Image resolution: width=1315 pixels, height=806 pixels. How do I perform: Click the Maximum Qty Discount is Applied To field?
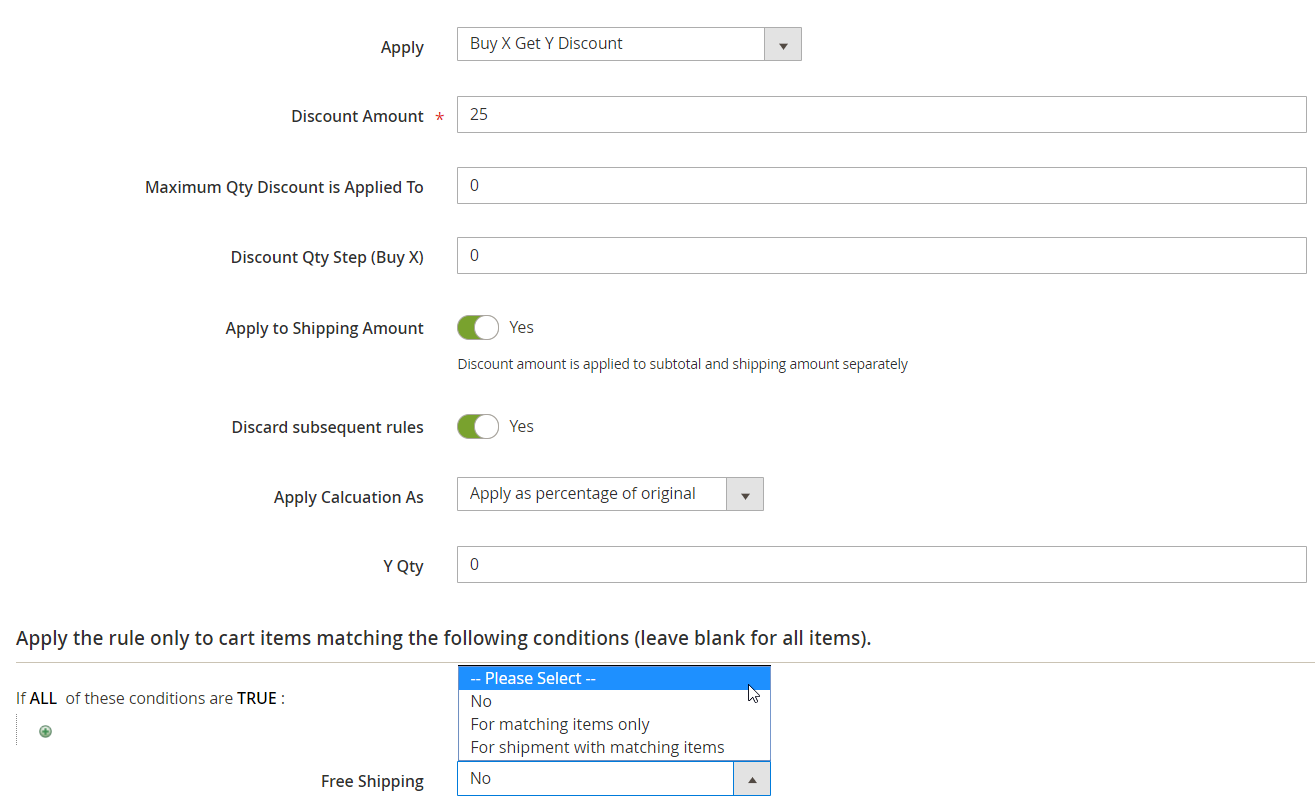pyautogui.click(x=881, y=186)
